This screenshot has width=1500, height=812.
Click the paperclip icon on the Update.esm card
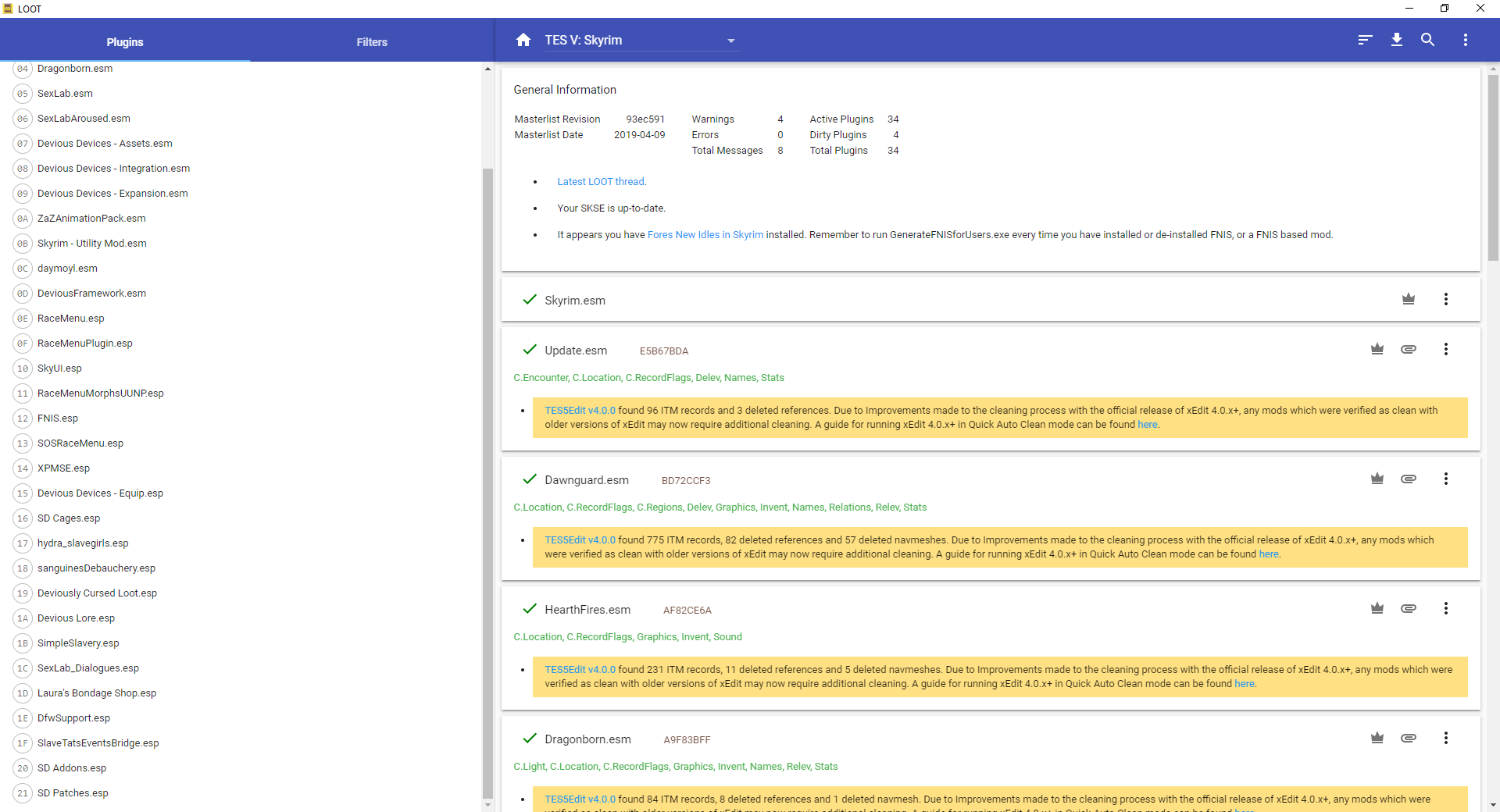[x=1409, y=349]
